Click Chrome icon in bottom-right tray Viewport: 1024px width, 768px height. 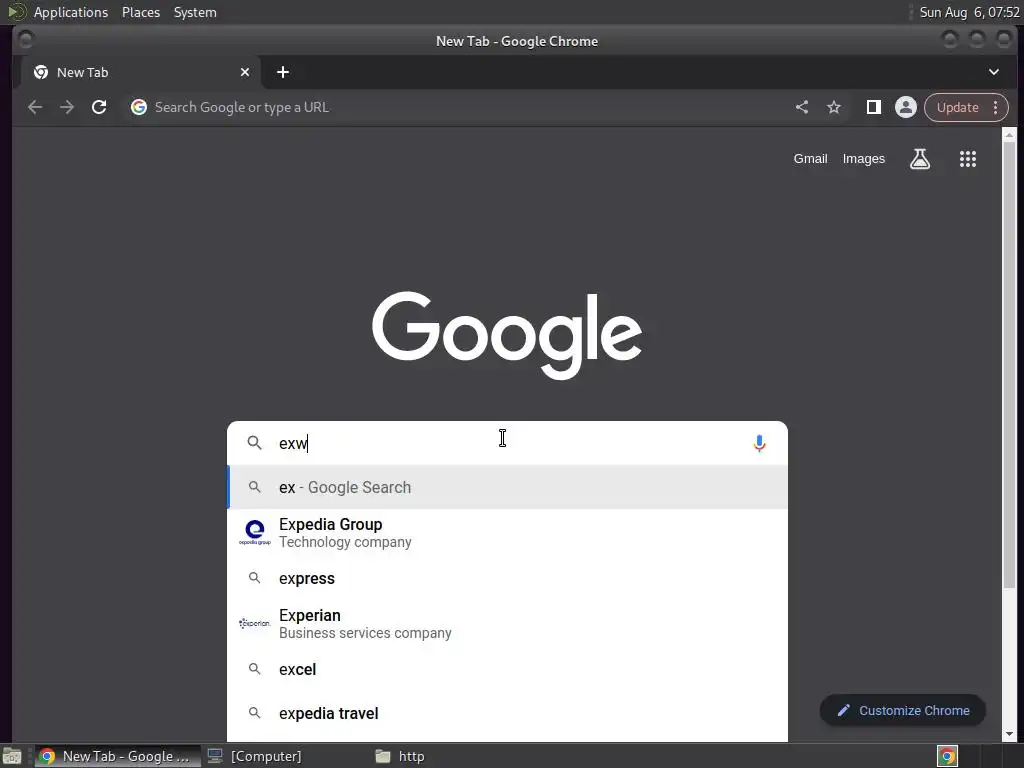pos(947,756)
